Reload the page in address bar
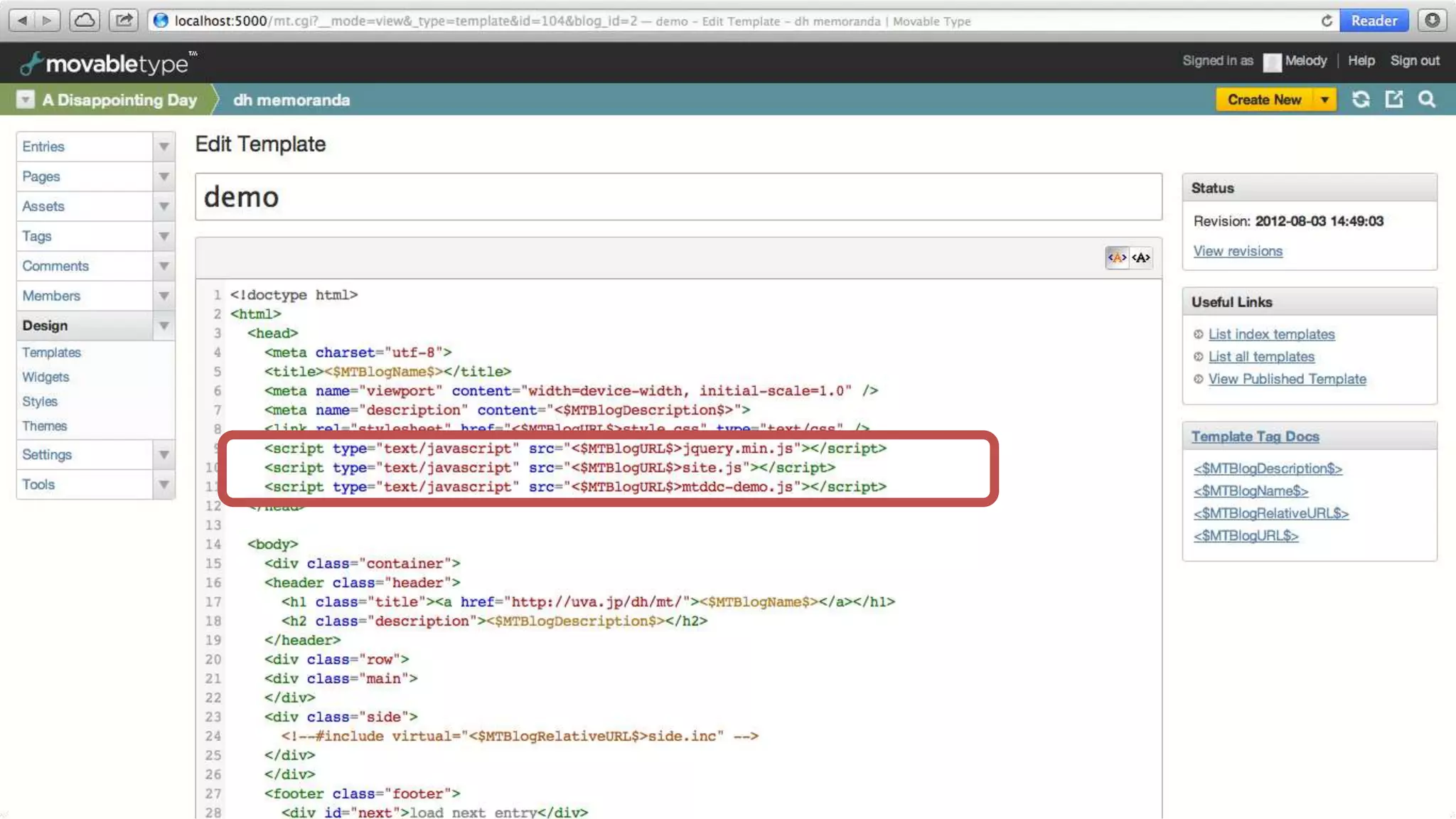This screenshot has height=819, width=1456. [x=1327, y=21]
